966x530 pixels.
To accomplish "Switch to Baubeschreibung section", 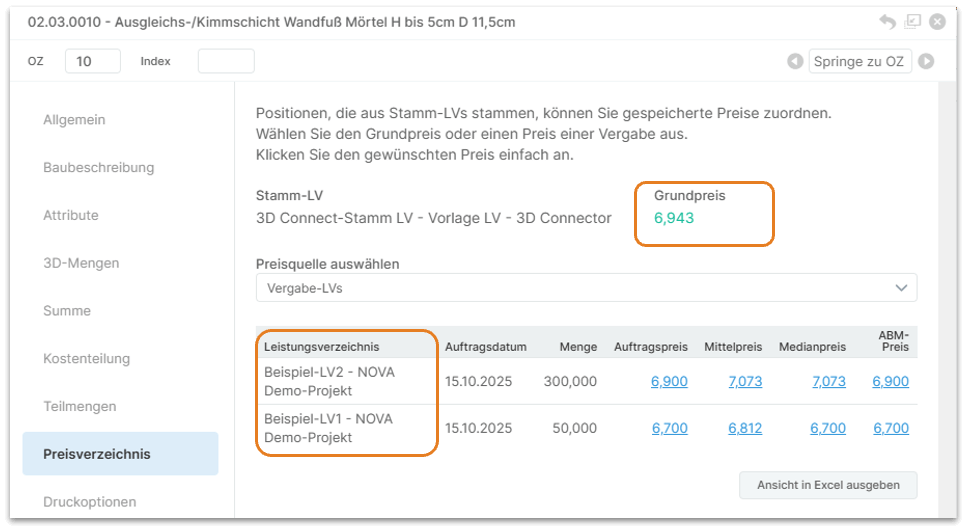I will coord(98,167).
